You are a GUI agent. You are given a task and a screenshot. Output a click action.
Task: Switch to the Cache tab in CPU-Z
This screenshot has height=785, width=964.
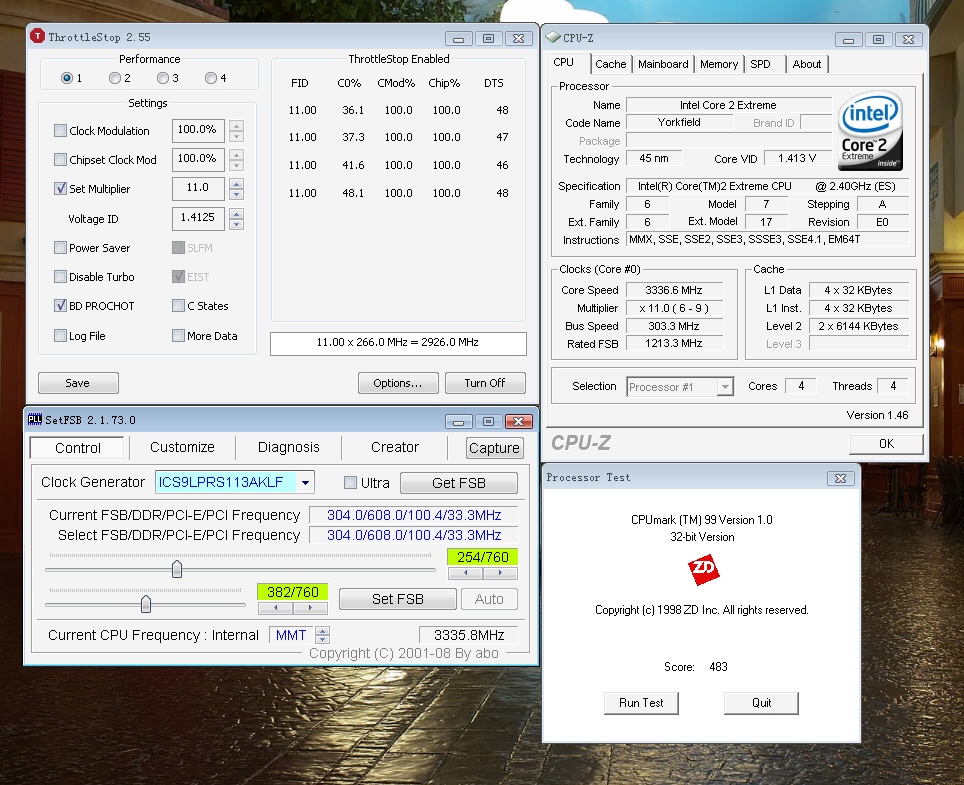(610, 64)
